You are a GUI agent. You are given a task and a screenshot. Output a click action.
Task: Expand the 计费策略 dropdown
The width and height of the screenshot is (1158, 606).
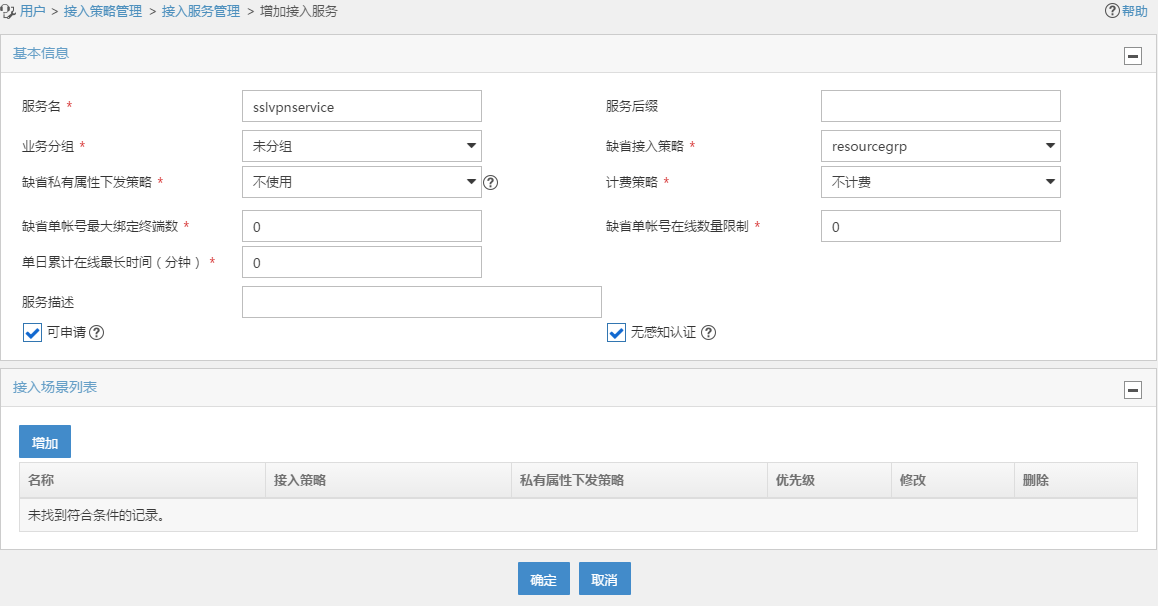pyautogui.click(x=940, y=182)
